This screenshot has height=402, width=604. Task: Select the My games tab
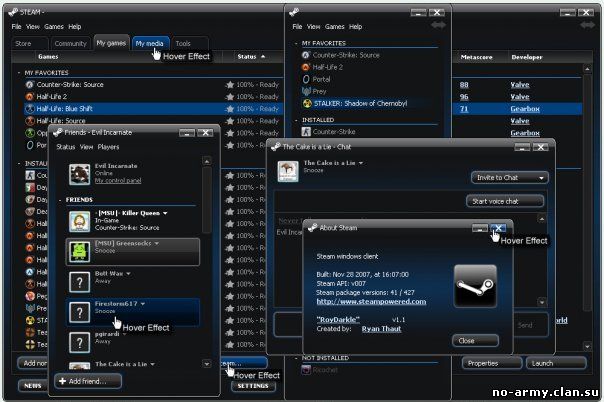[x=111, y=43]
